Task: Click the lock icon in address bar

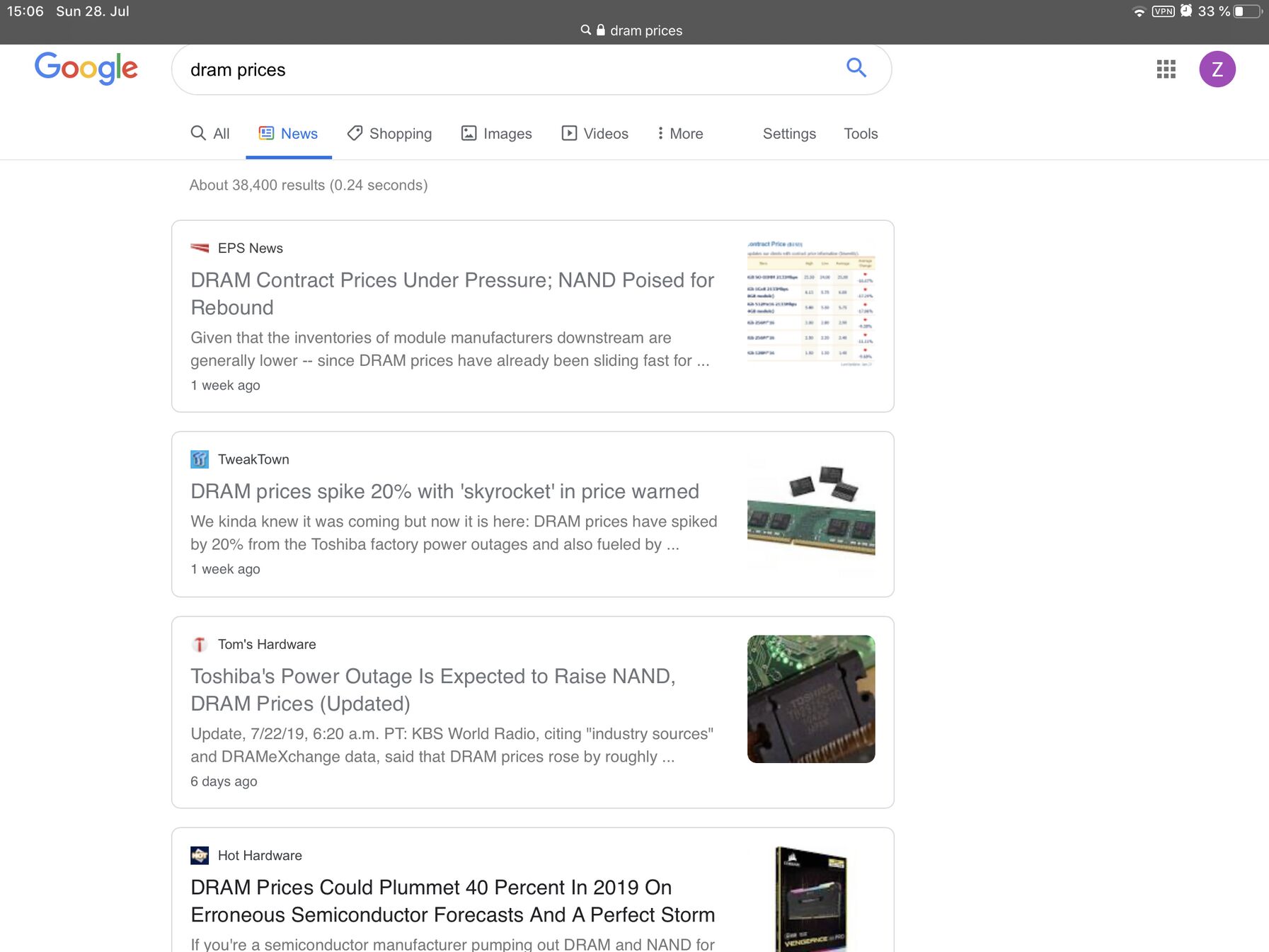Action: [600, 30]
